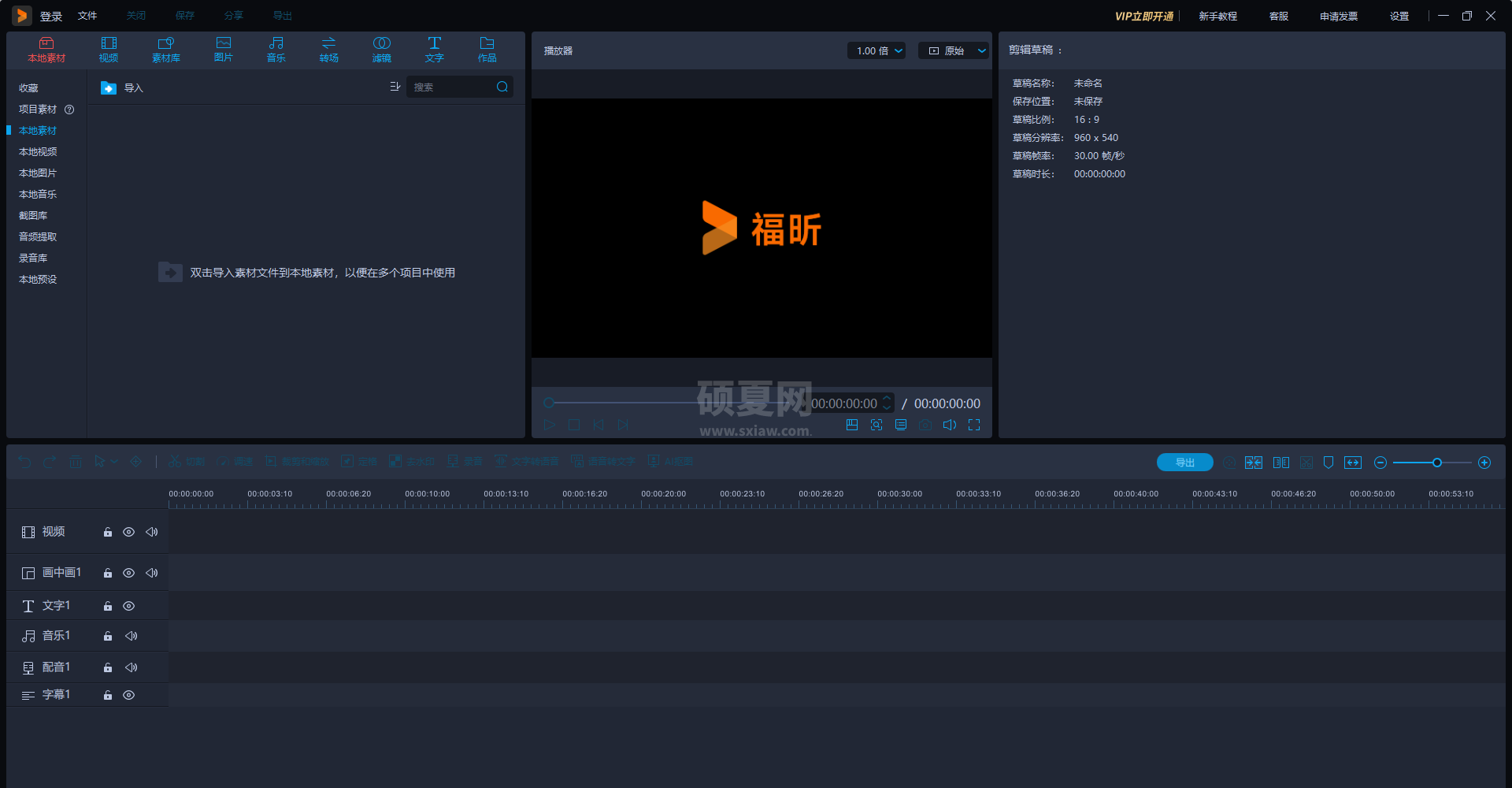1512x788 pixels.
Task: Click the 导入 import folder button
Action: [x=122, y=87]
